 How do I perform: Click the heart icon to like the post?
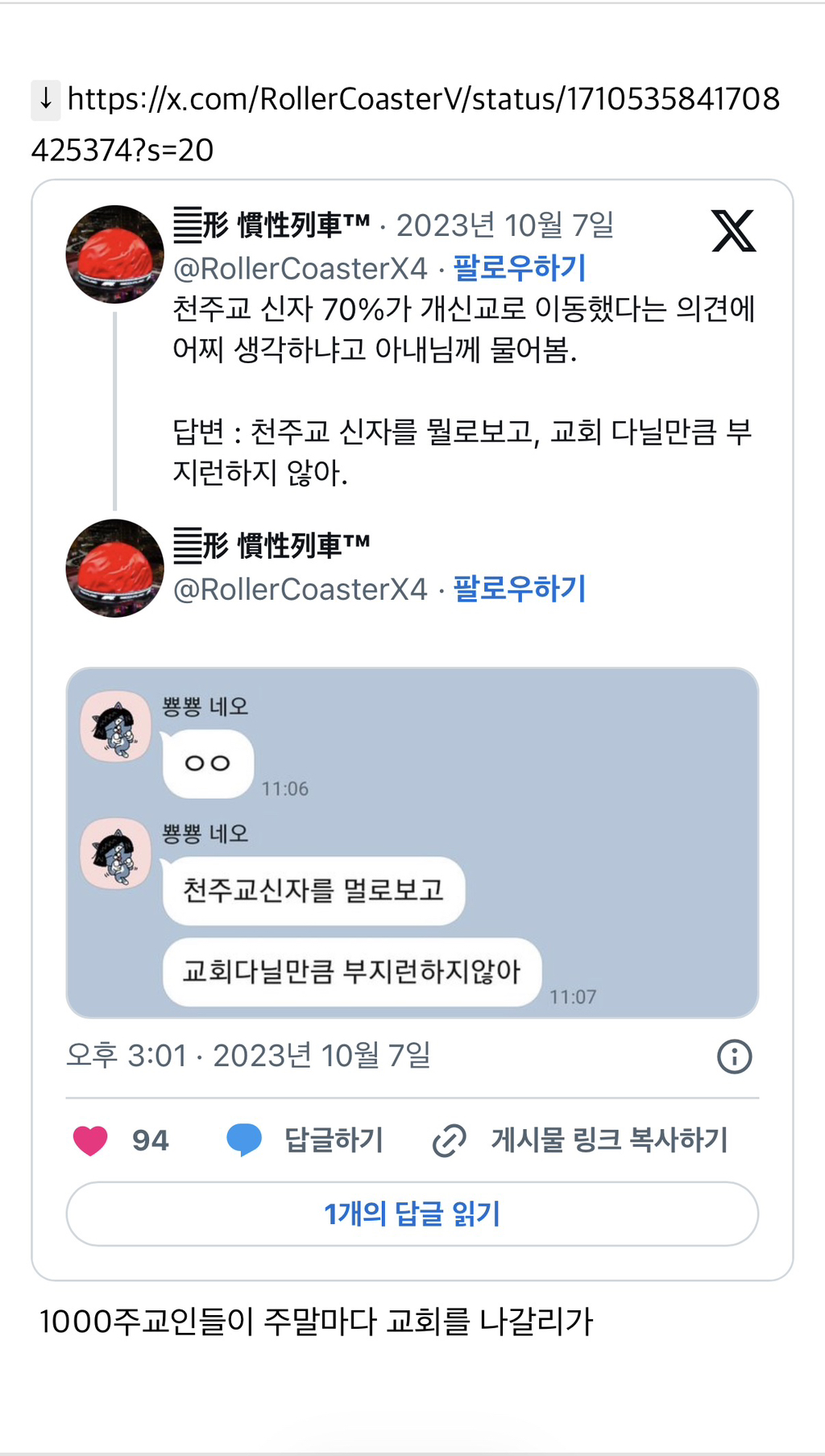[90, 1140]
